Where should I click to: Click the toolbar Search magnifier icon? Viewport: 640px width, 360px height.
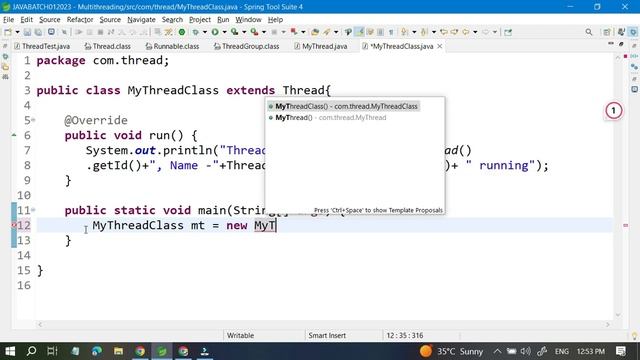pyautogui.click(x=589, y=32)
